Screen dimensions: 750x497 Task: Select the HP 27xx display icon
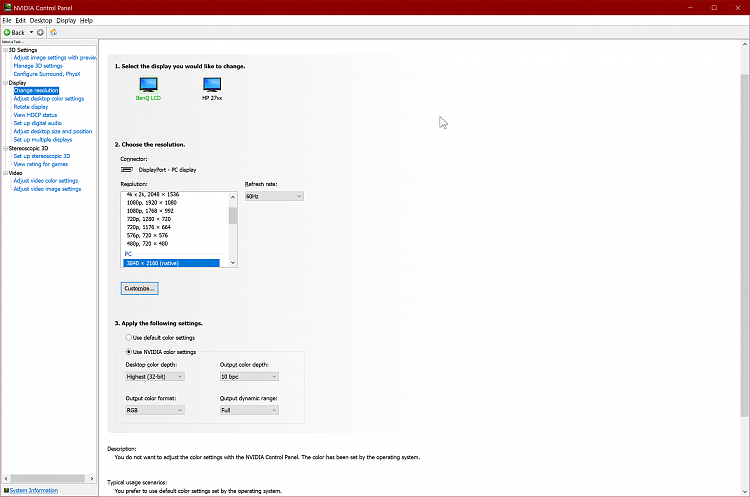click(212, 84)
